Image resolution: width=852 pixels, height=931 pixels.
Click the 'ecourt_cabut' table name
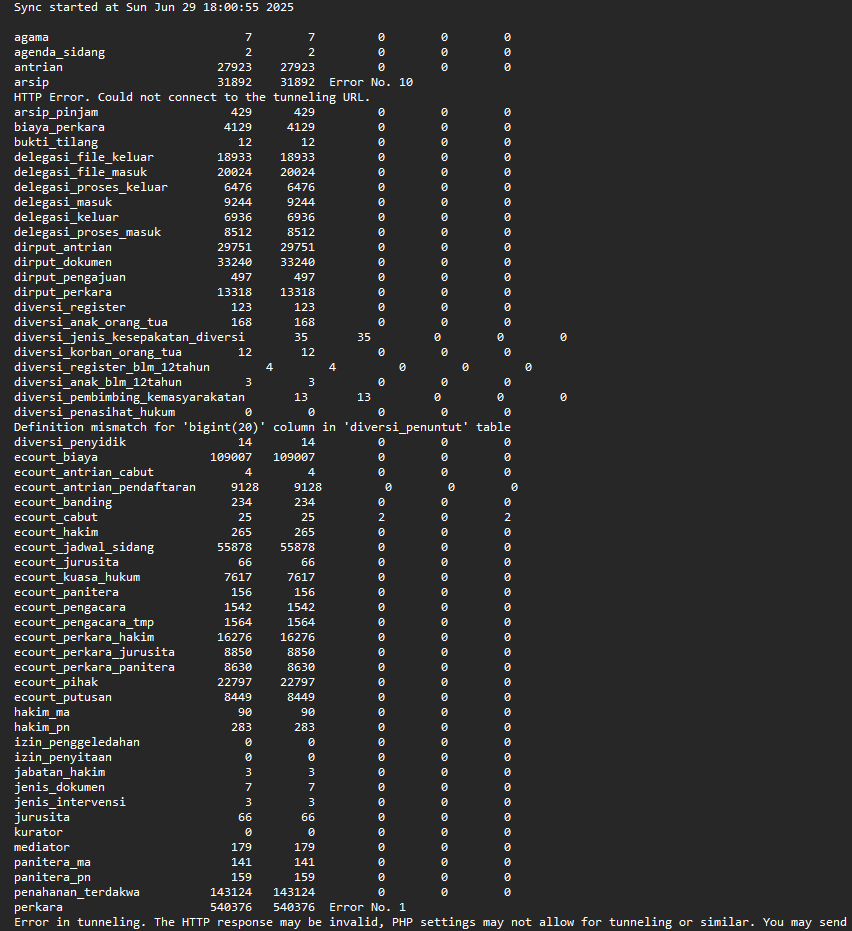pyautogui.click(x=56, y=517)
